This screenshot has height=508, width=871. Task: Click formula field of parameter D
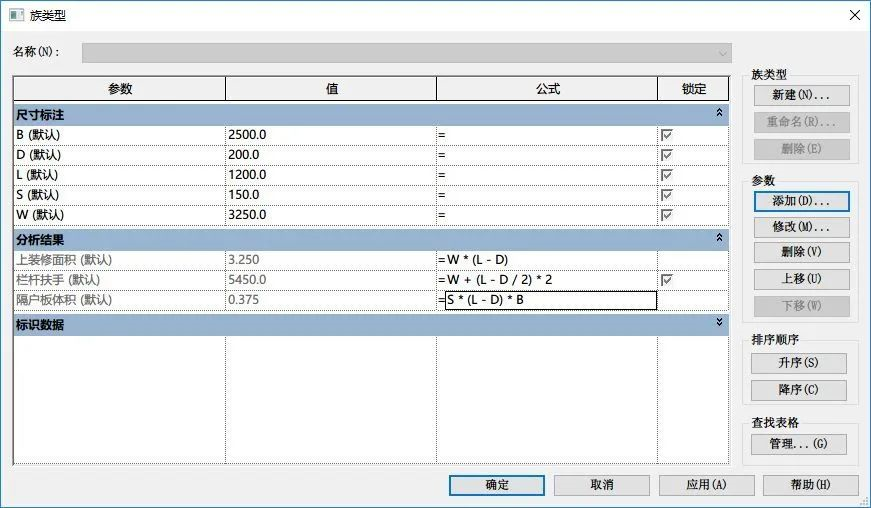click(x=547, y=155)
